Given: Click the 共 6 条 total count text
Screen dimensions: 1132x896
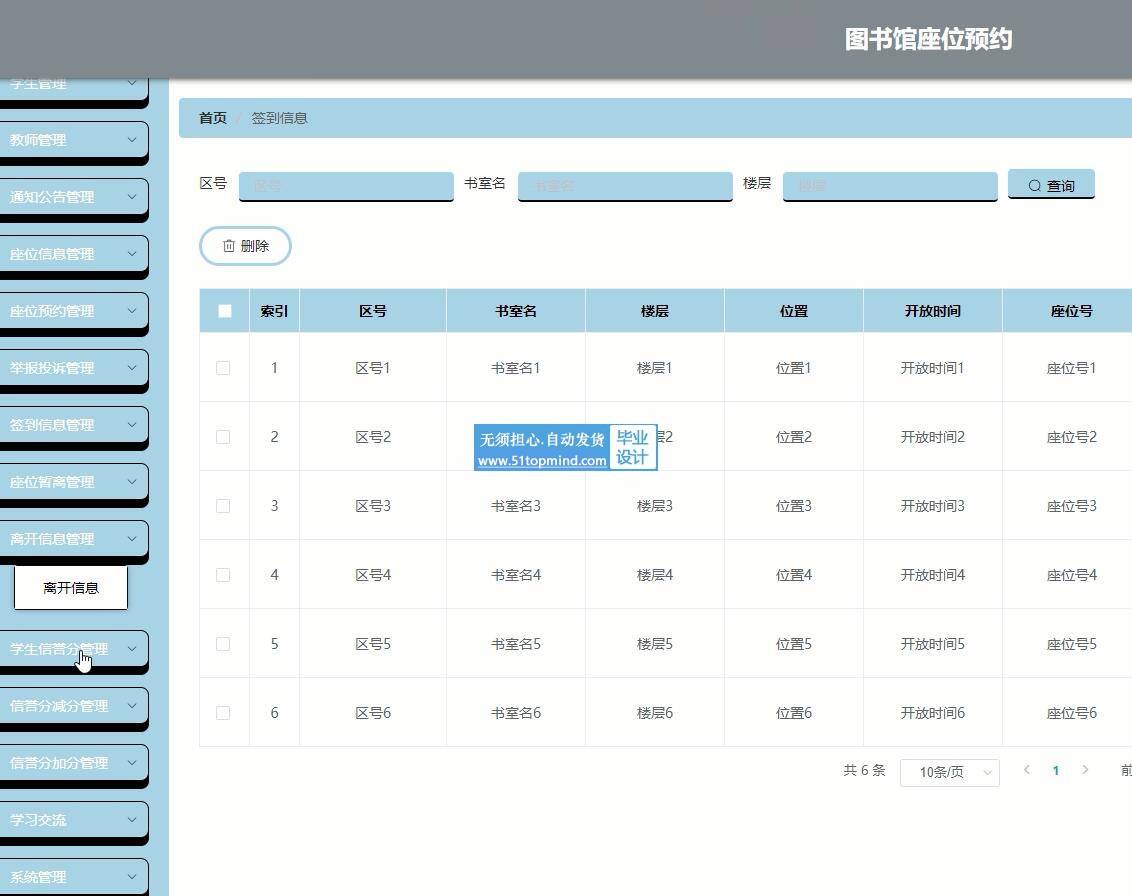Looking at the screenshot, I should 864,770.
